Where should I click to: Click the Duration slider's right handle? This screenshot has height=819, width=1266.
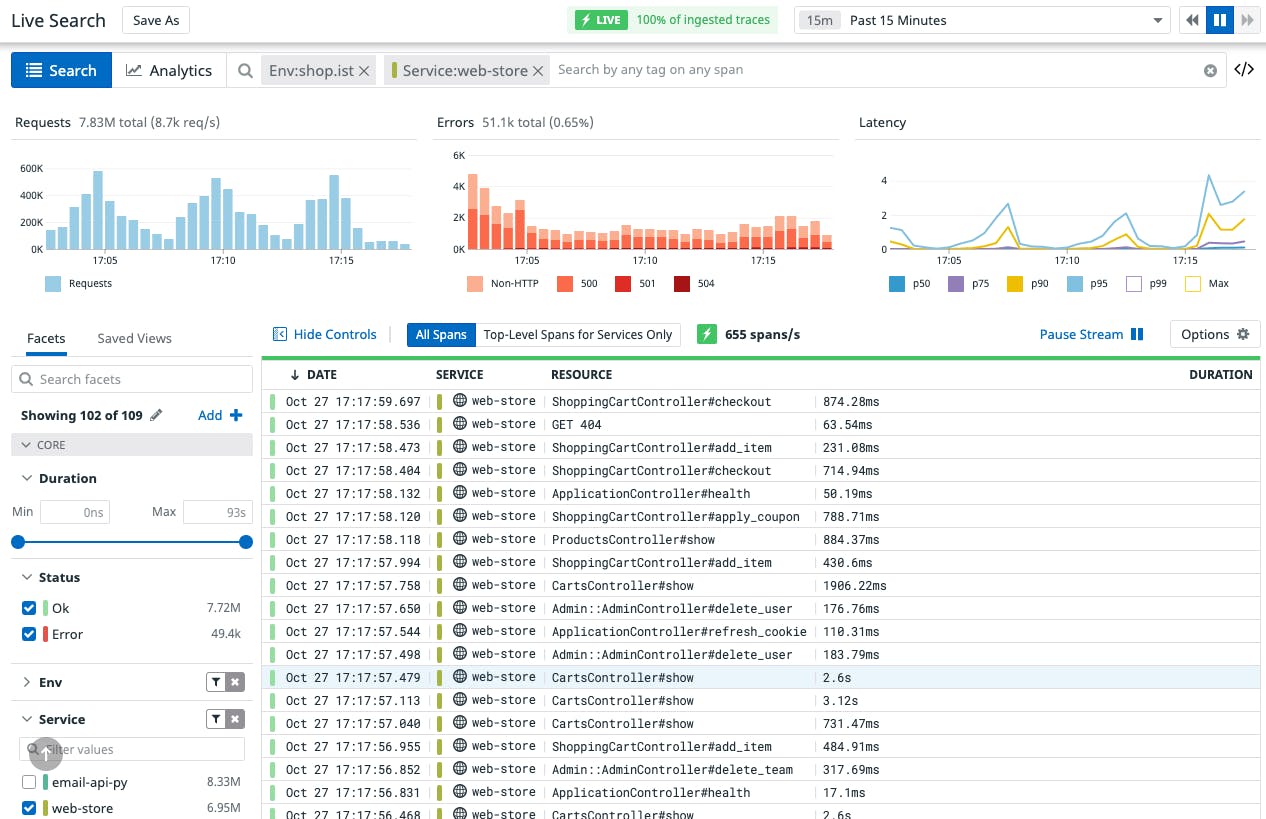pyautogui.click(x=246, y=542)
